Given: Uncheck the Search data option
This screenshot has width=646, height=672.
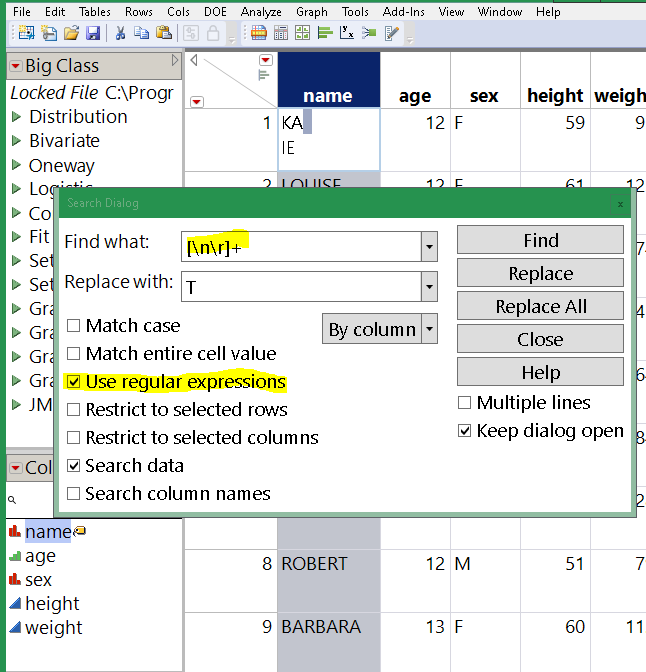Looking at the screenshot, I should [x=73, y=465].
